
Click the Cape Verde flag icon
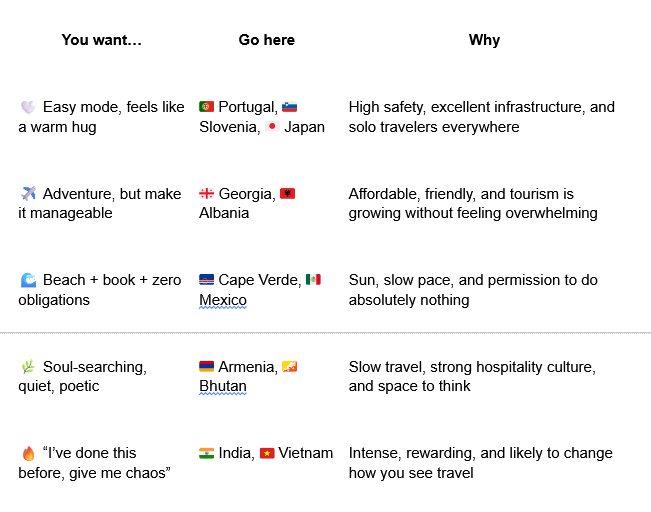(207, 280)
